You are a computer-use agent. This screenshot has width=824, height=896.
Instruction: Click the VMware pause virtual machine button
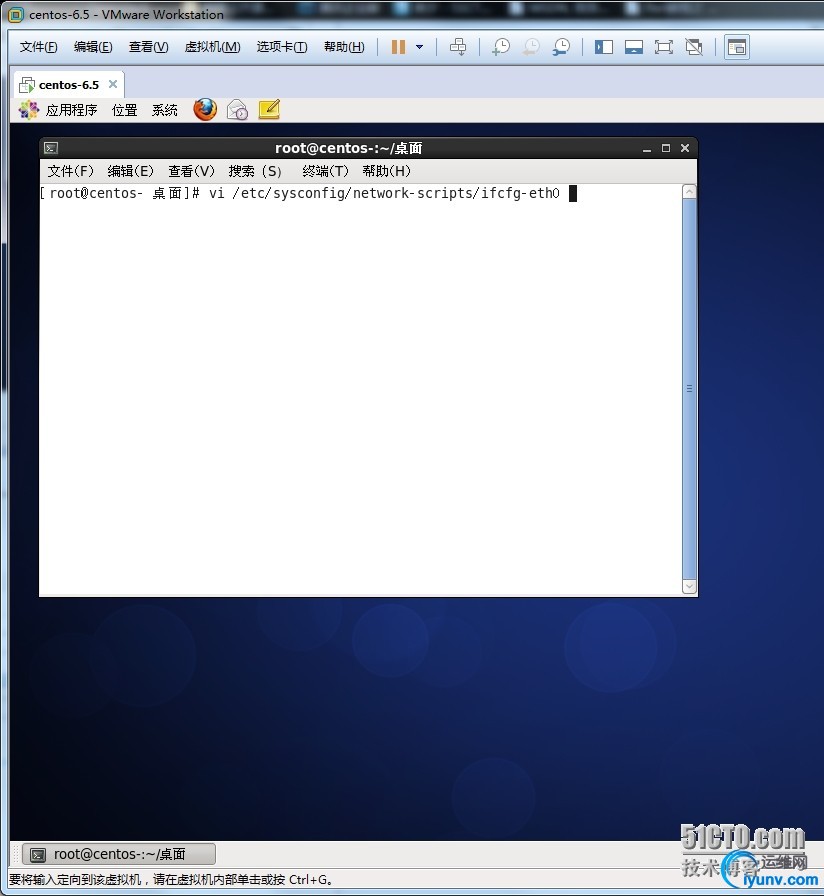point(398,47)
